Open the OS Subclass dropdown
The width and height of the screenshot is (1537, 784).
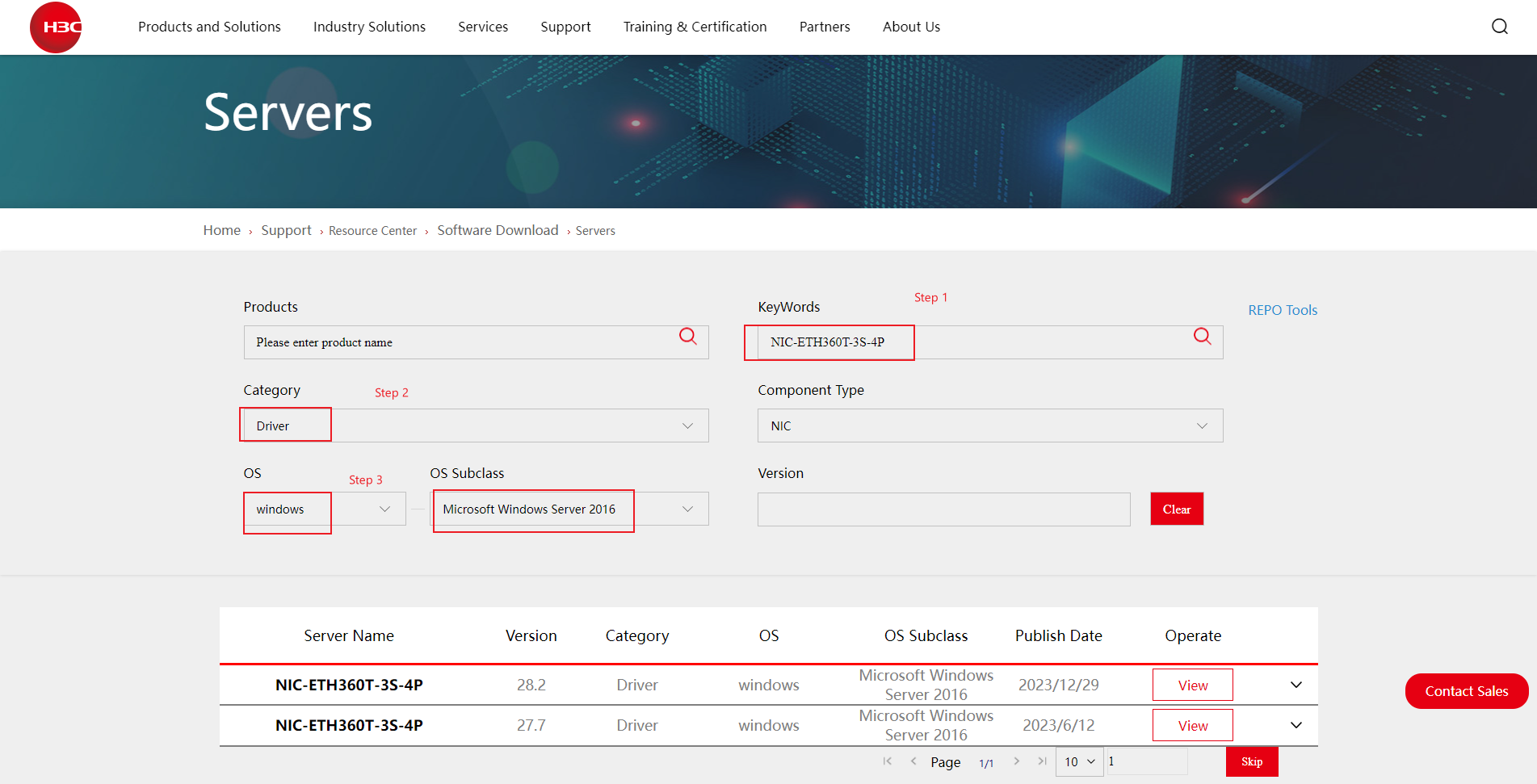pyautogui.click(x=569, y=509)
